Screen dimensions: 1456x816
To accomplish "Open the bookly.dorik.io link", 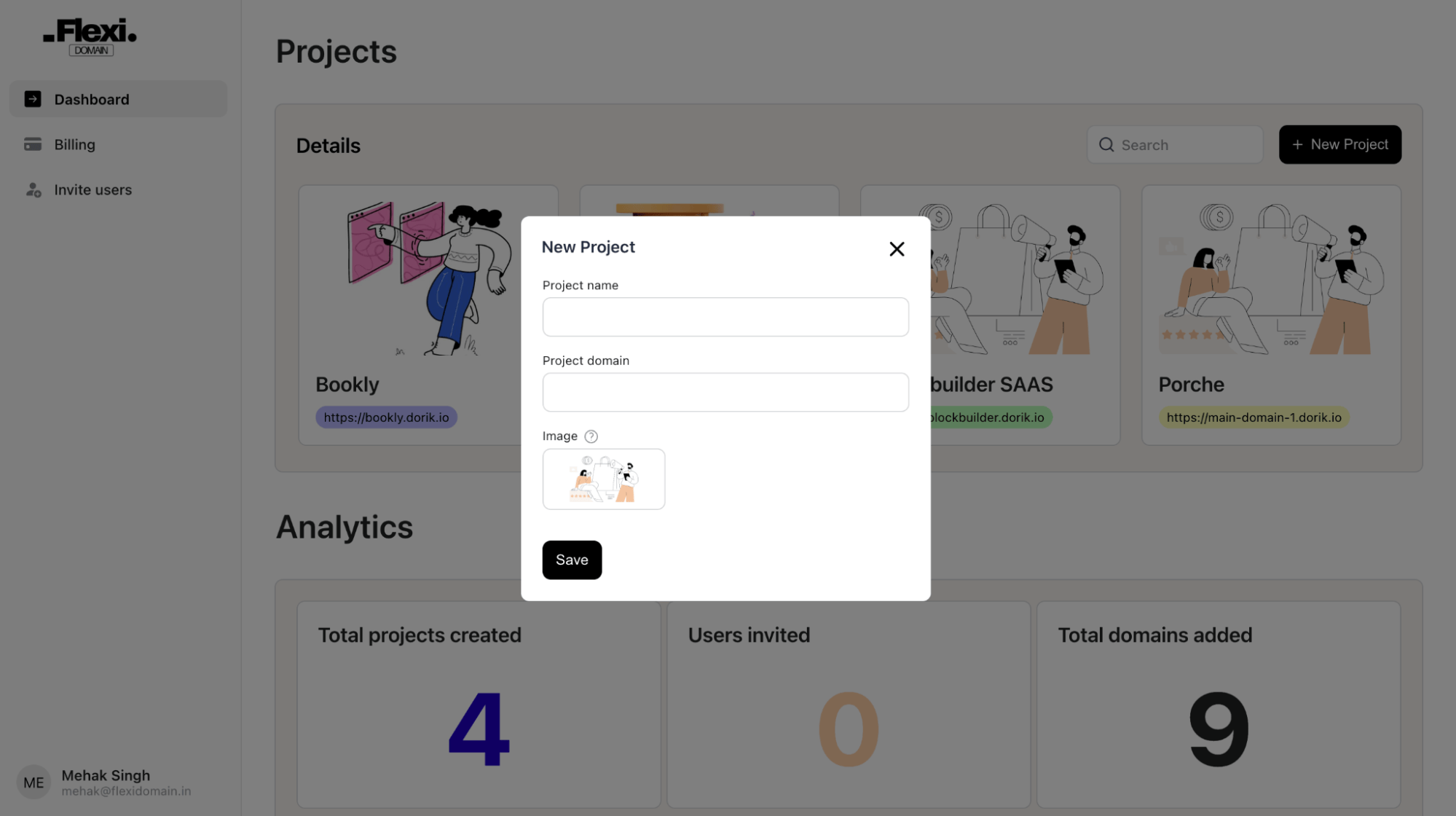I will [x=386, y=417].
